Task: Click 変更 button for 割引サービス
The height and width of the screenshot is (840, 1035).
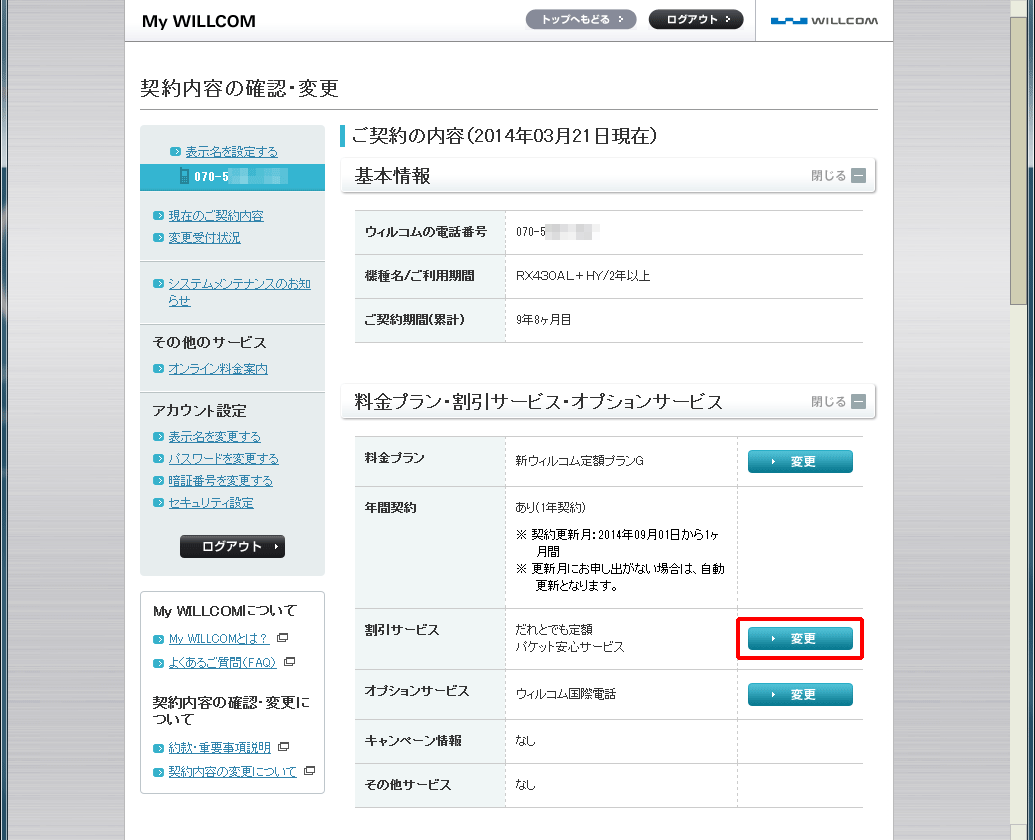Action: point(800,639)
